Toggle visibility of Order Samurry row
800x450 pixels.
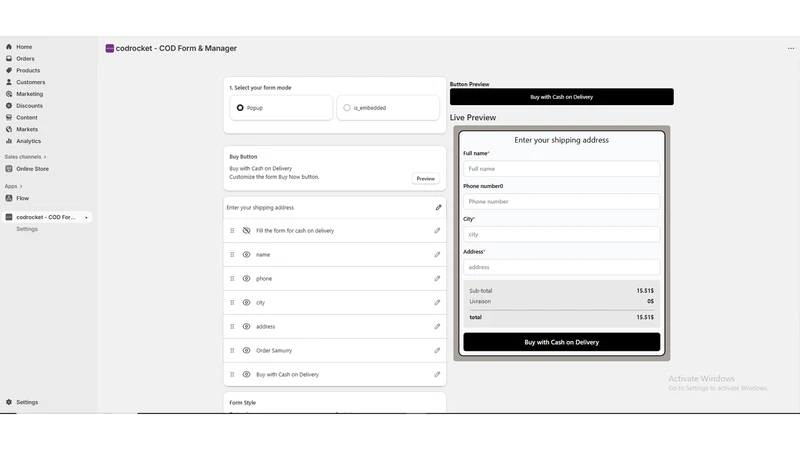(x=246, y=351)
